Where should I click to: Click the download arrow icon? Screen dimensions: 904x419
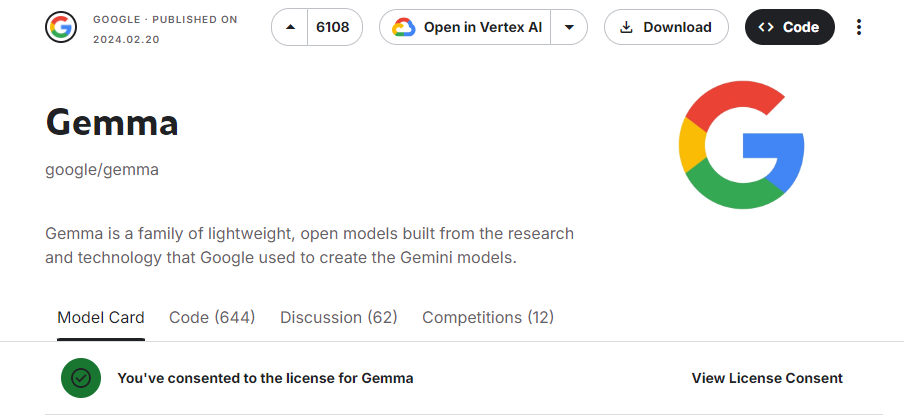(626, 27)
